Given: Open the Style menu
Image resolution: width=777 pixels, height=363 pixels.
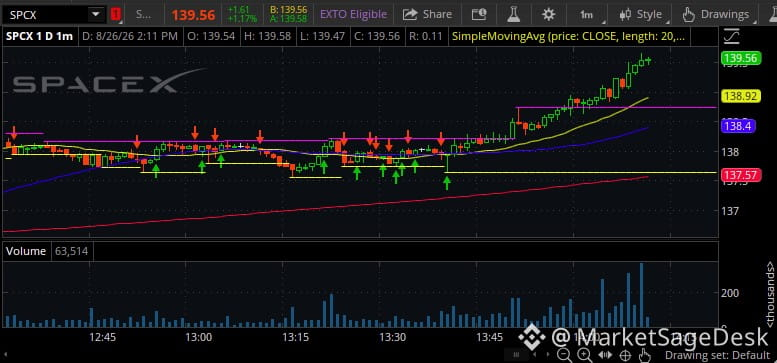Looking at the screenshot, I should (x=640, y=14).
